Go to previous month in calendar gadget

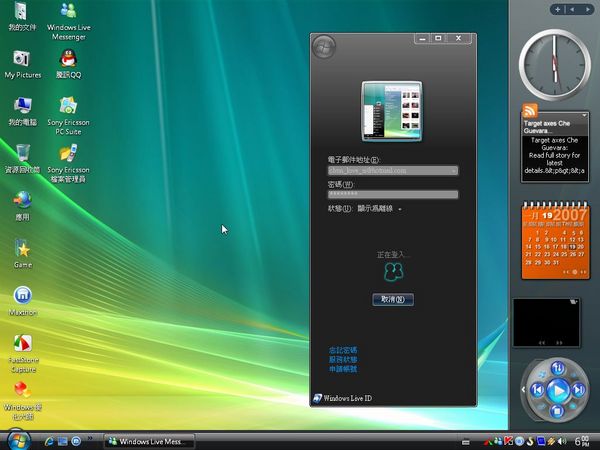click(566, 272)
